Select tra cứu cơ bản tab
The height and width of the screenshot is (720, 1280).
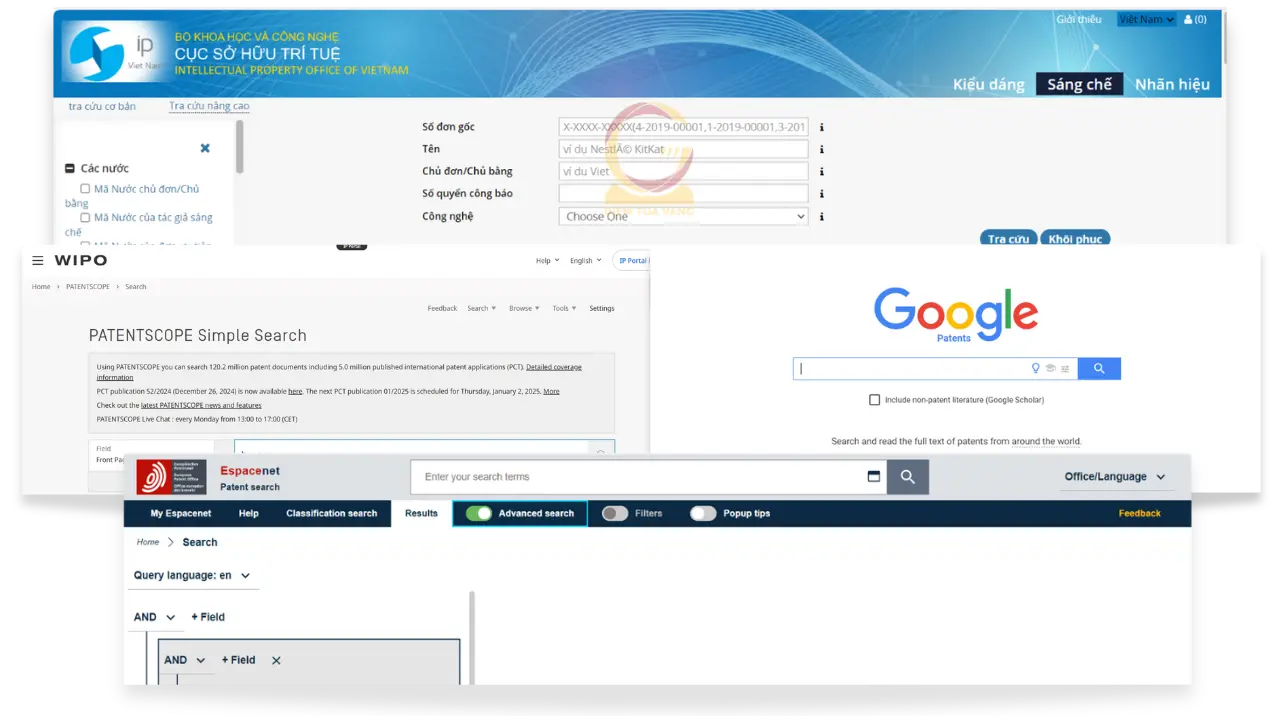tap(102, 106)
